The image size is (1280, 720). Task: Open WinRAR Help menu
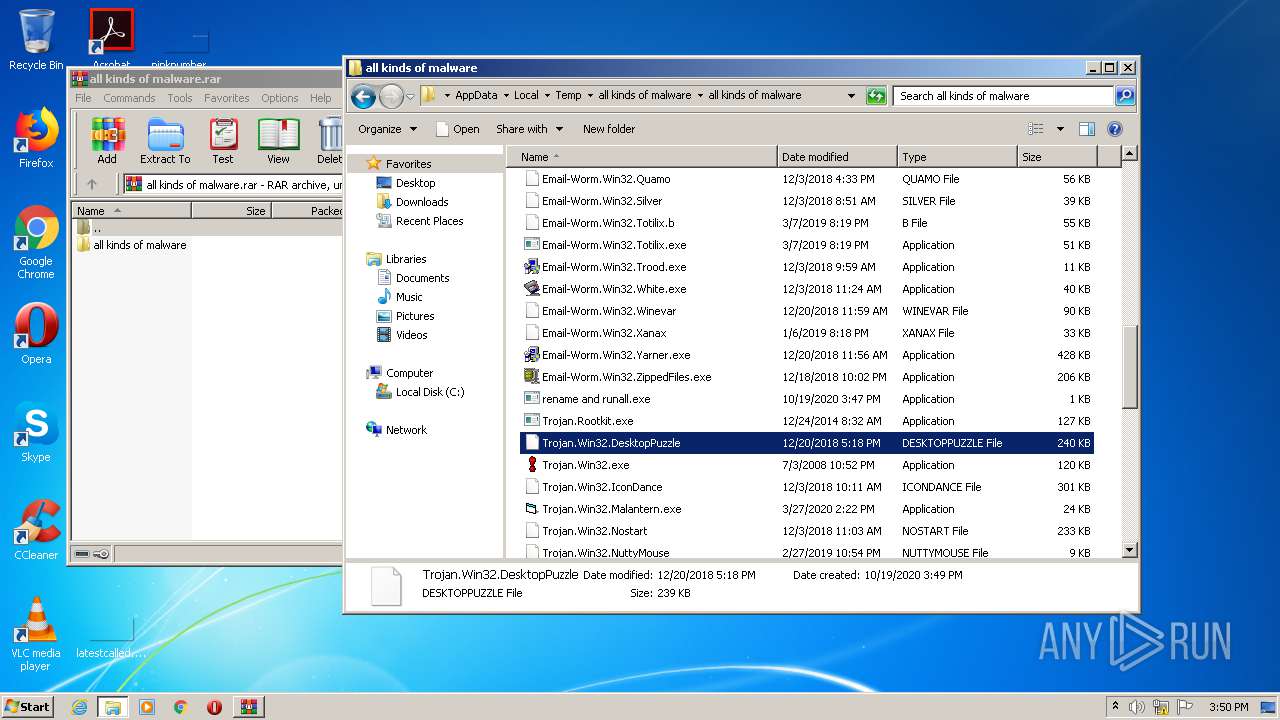[x=320, y=98]
